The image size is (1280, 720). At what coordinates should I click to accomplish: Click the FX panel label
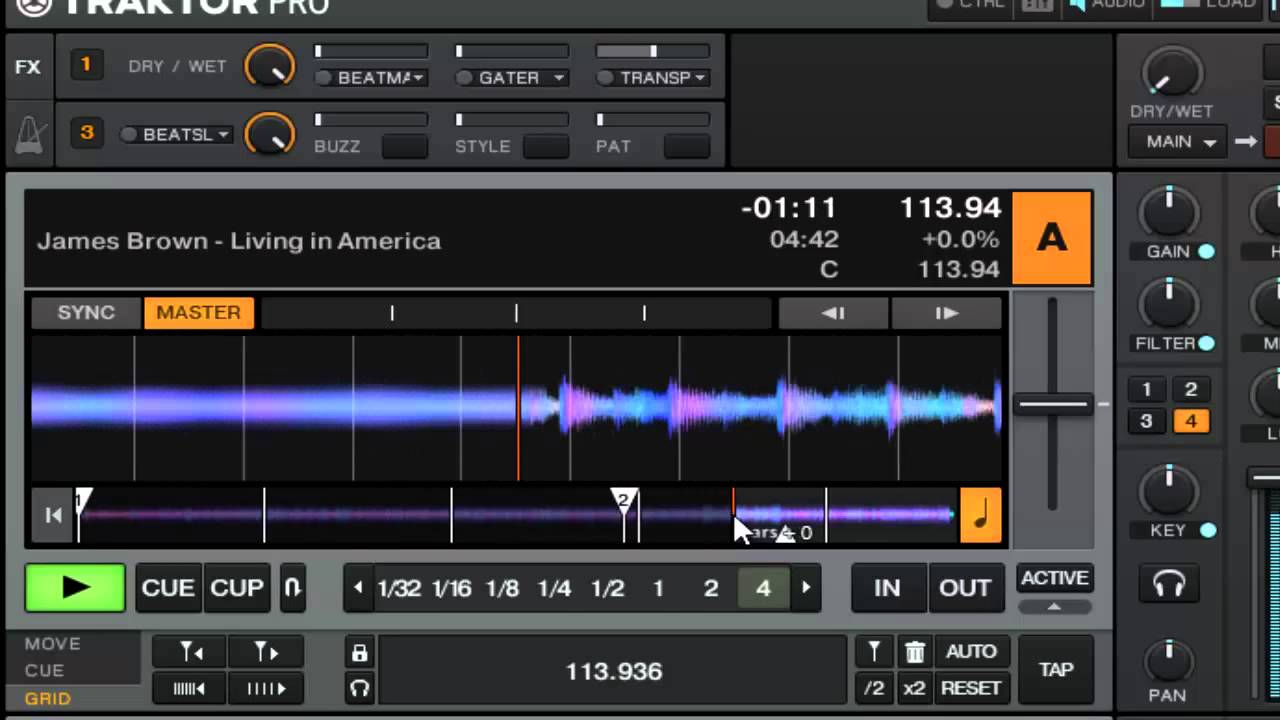(x=28, y=67)
